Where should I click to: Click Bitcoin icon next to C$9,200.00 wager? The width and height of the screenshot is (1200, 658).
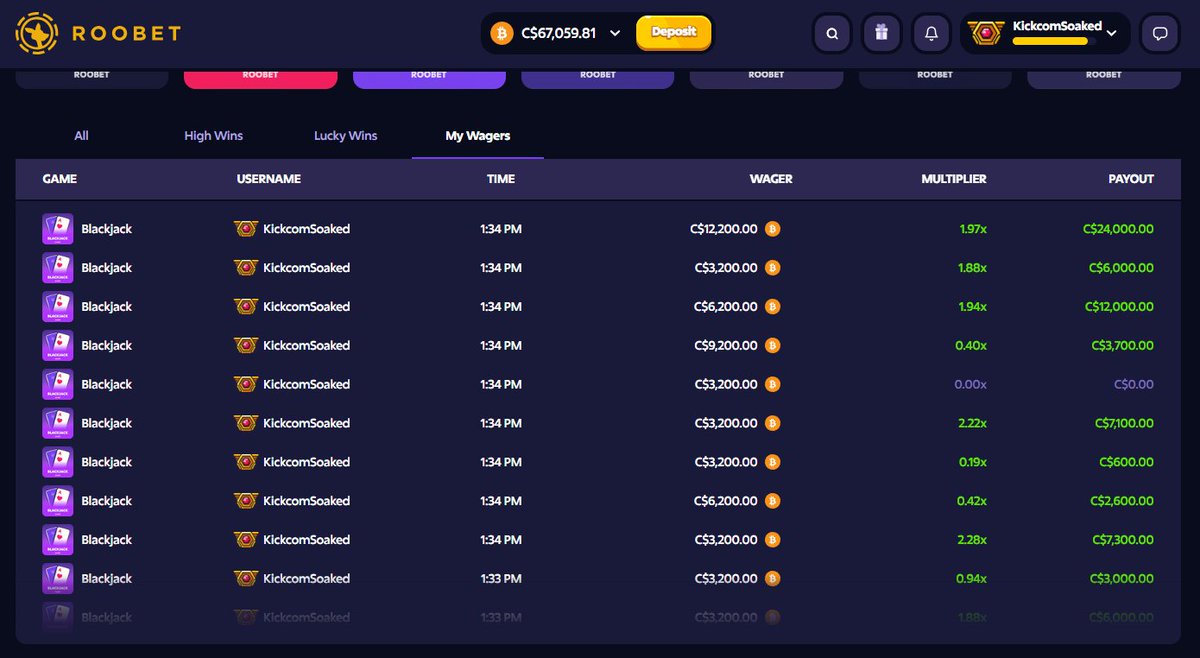tap(772, 346)
